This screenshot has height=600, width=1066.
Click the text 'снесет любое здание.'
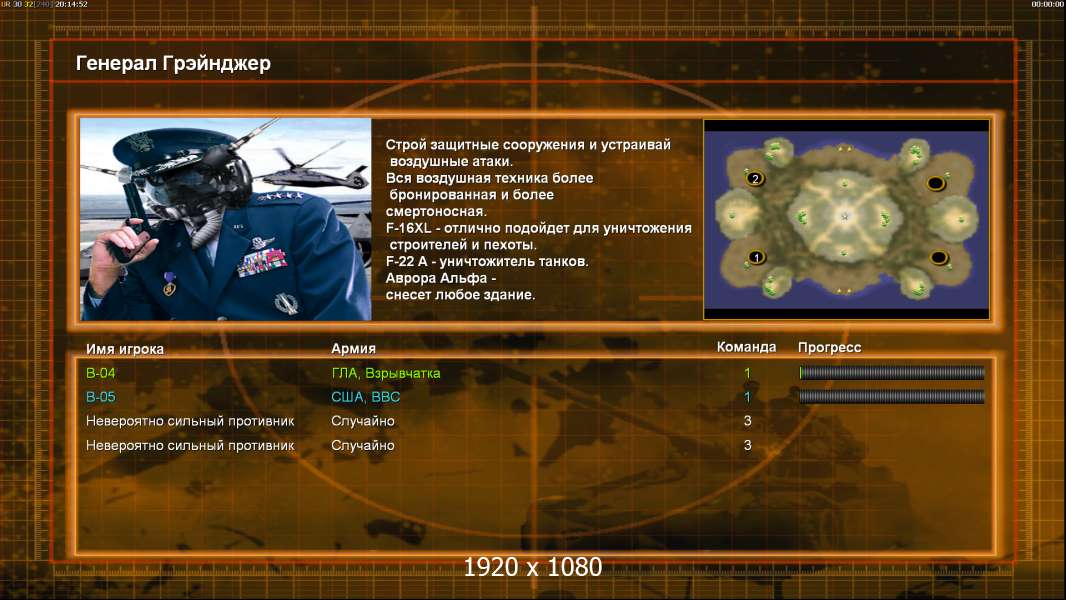tap(460, 295)
